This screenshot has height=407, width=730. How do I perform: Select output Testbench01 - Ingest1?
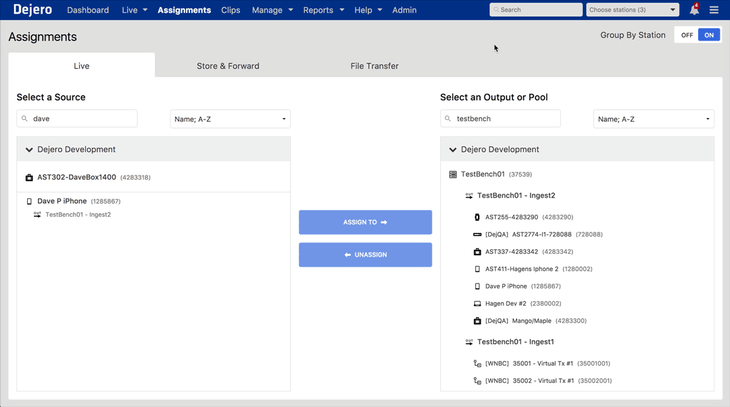point(515,342)
